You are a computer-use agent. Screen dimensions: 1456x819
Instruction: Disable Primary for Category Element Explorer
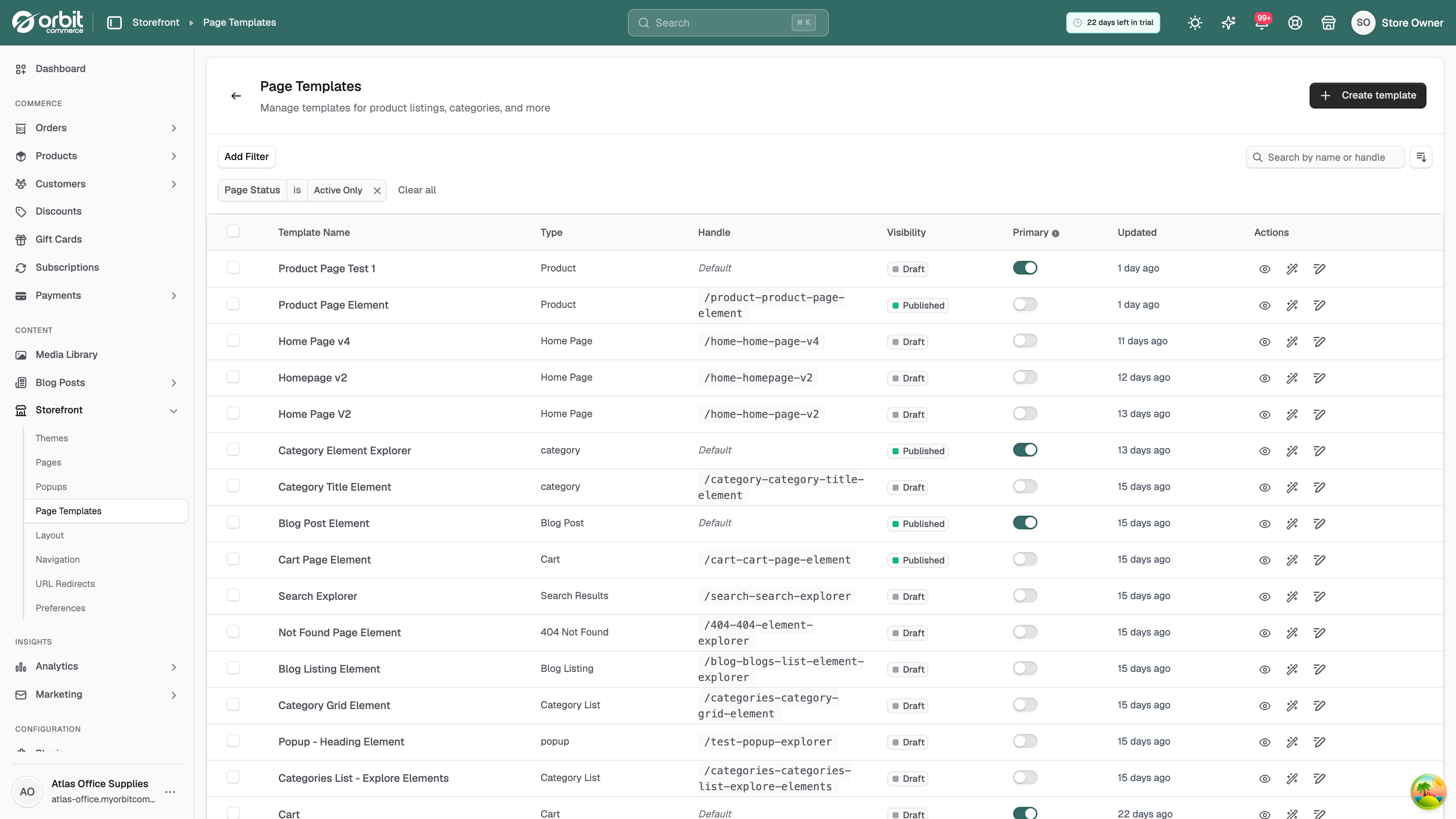pyautogui.click(x=1025, y=450)
